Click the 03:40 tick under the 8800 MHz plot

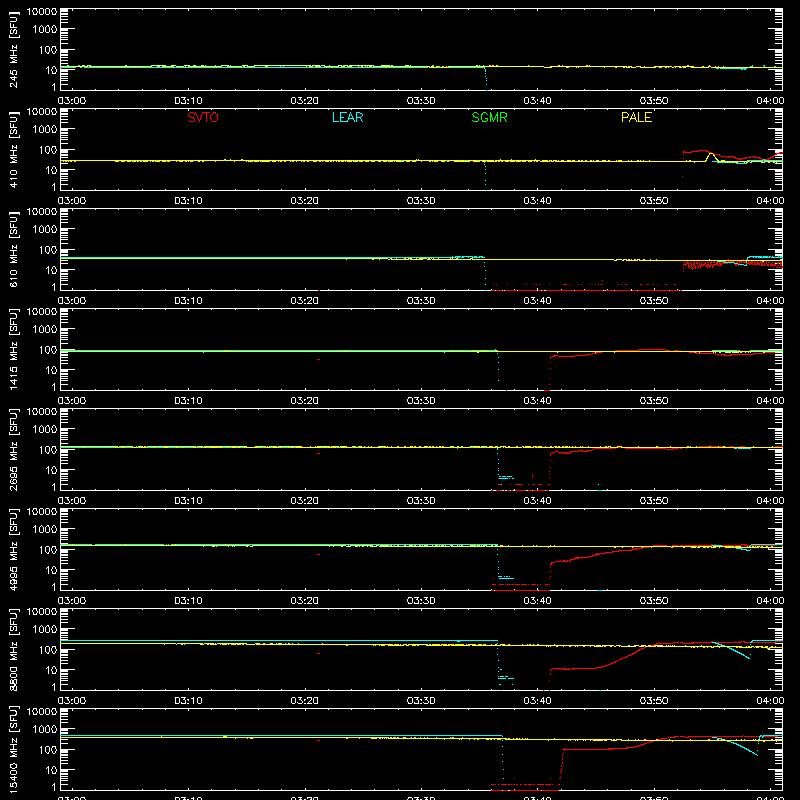(537, 701)
